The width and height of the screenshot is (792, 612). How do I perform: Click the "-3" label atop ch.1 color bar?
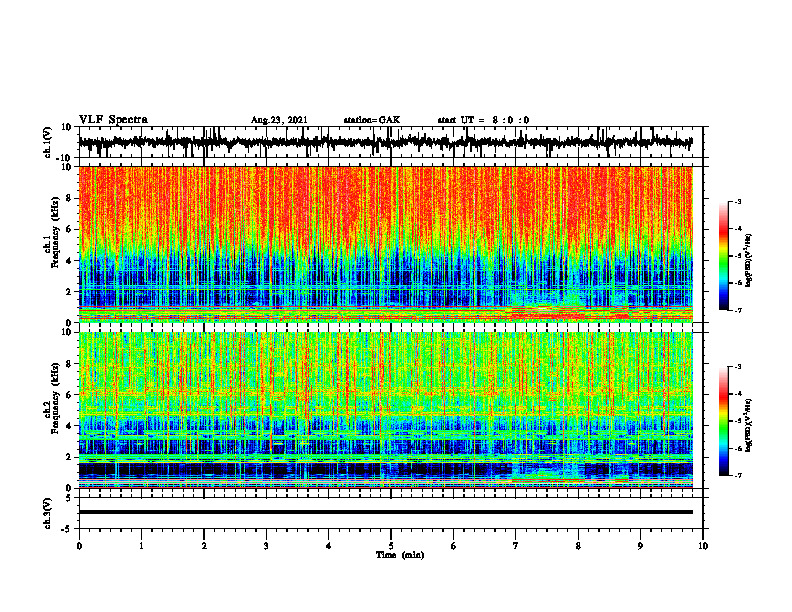(x=738, y=201)
